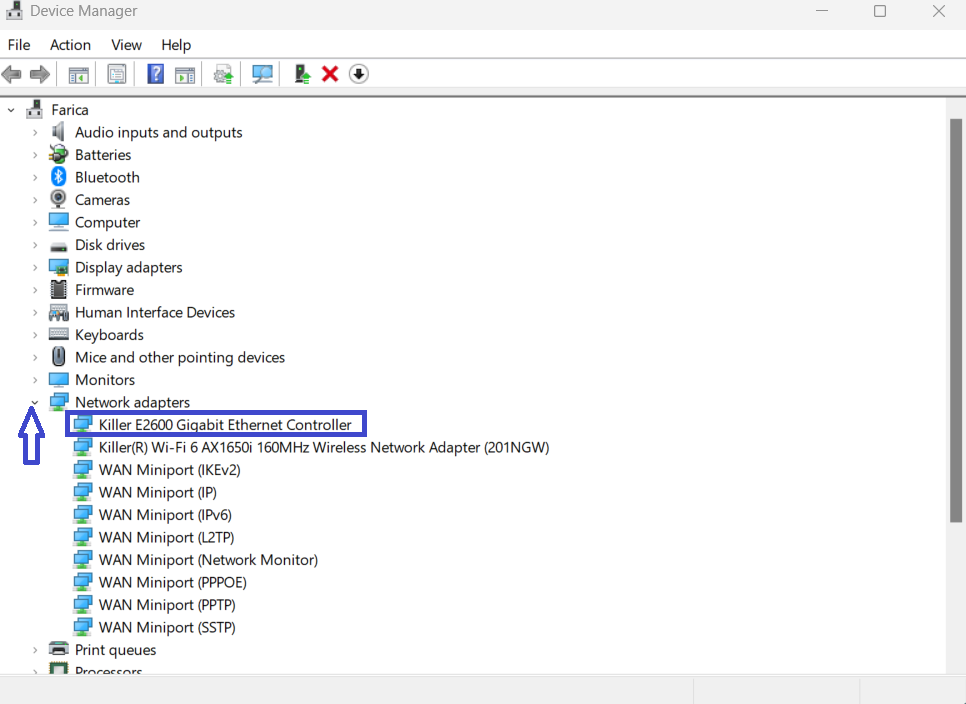
Task: Collapse the Network adapters category
Action: [x=35, y=403]
